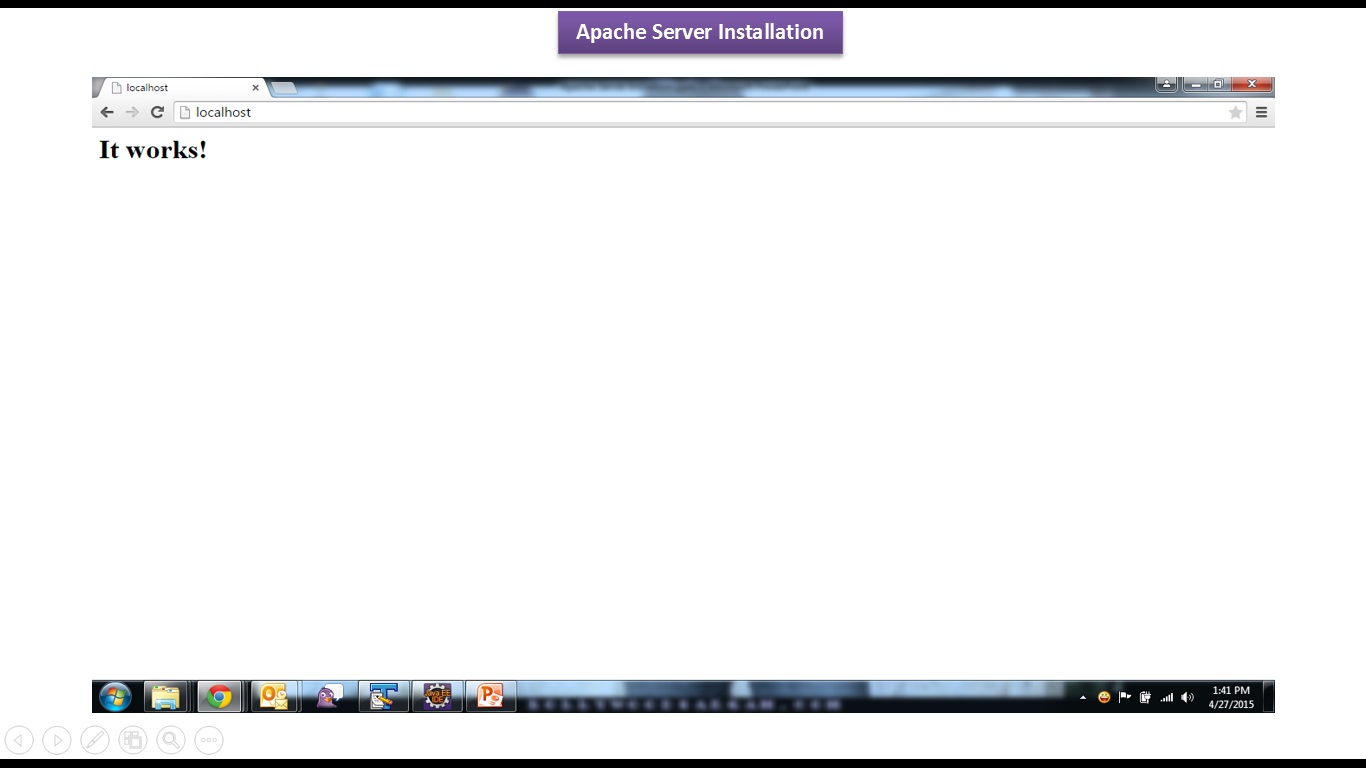The image size is (1366, 768).
Task: Click the Apache Server Installation title box
Action: [x=700, y=32]
